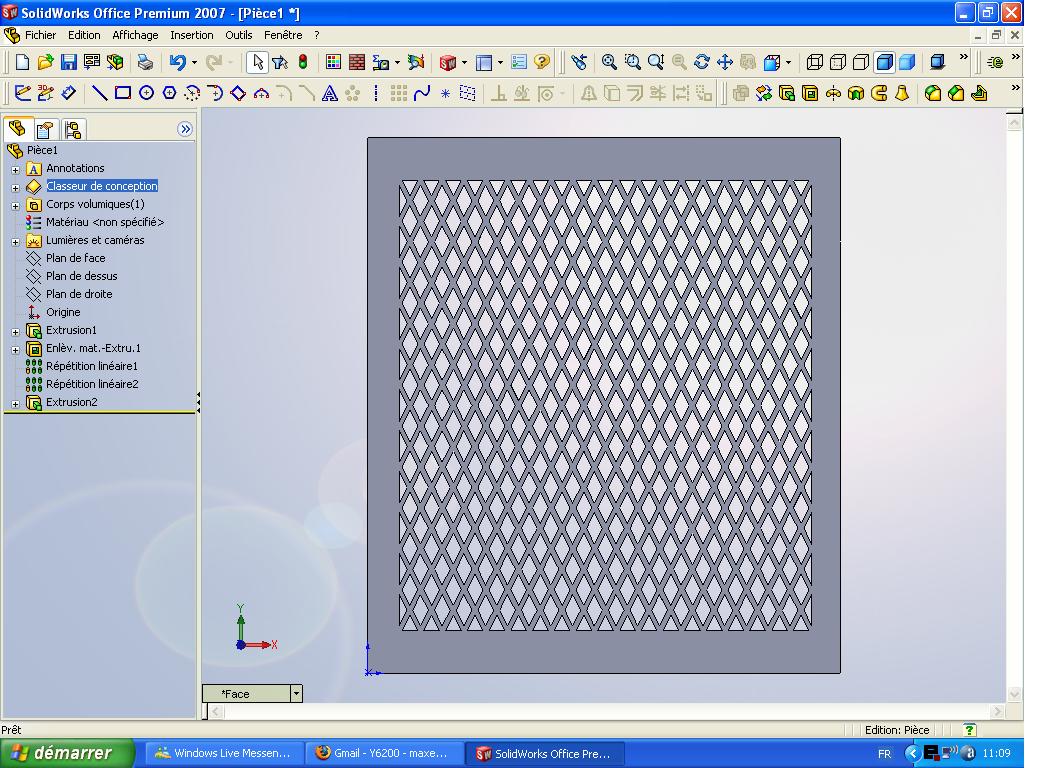Open the Outils menu
Screen dimensions: 1038x768
[x=238, y=35]
